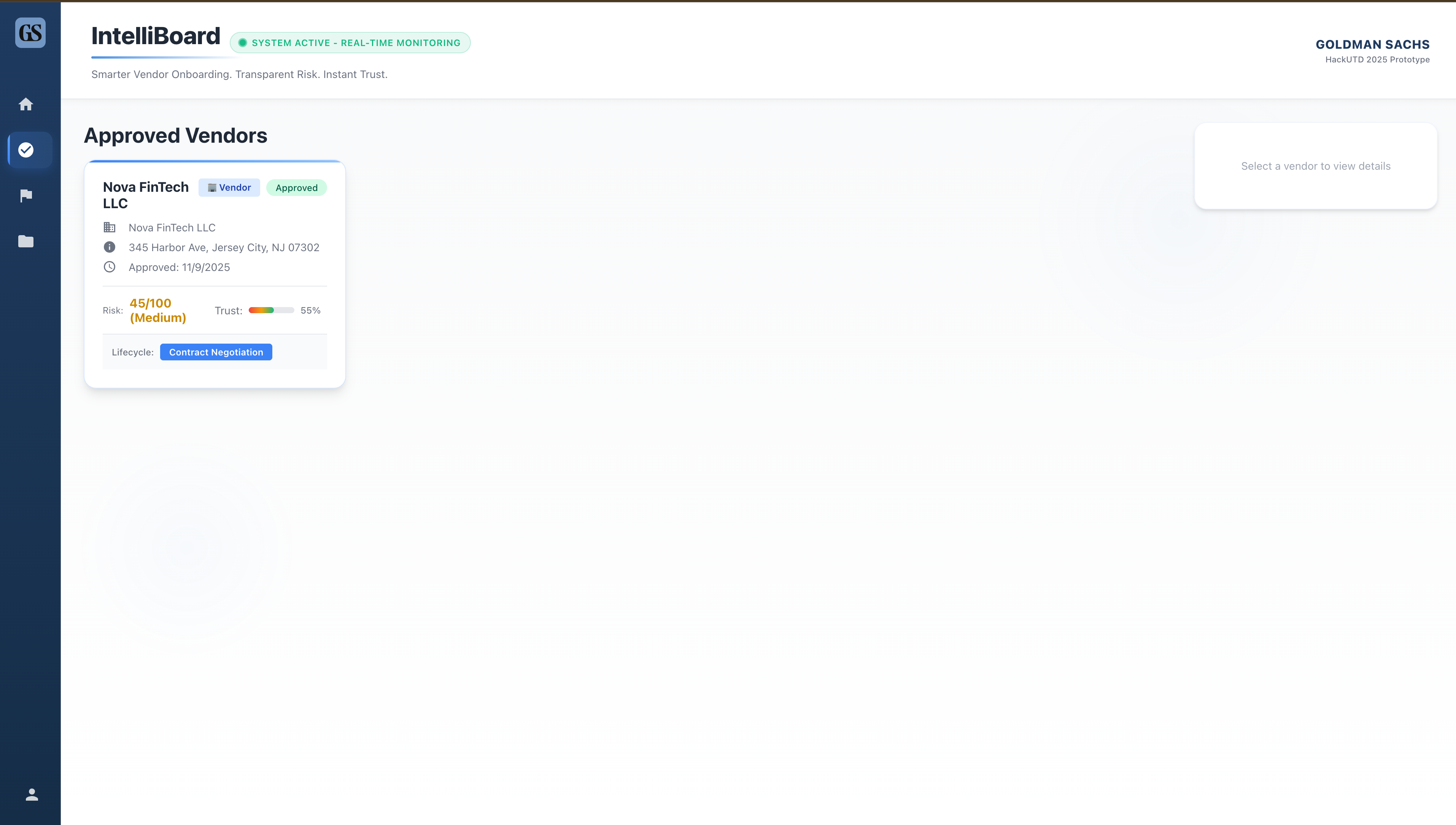Click the company building icon in card
The width and height of the screenshot is (1456, 825).
click(x=109, y=227)
